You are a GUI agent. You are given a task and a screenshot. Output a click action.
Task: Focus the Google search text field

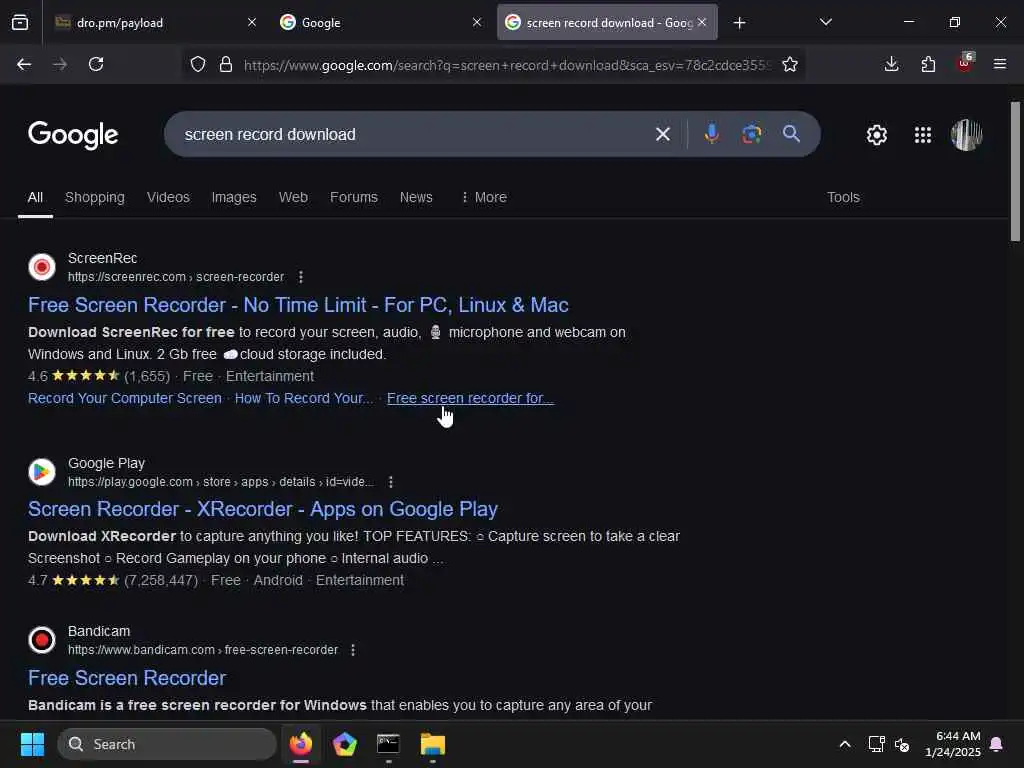411,135
